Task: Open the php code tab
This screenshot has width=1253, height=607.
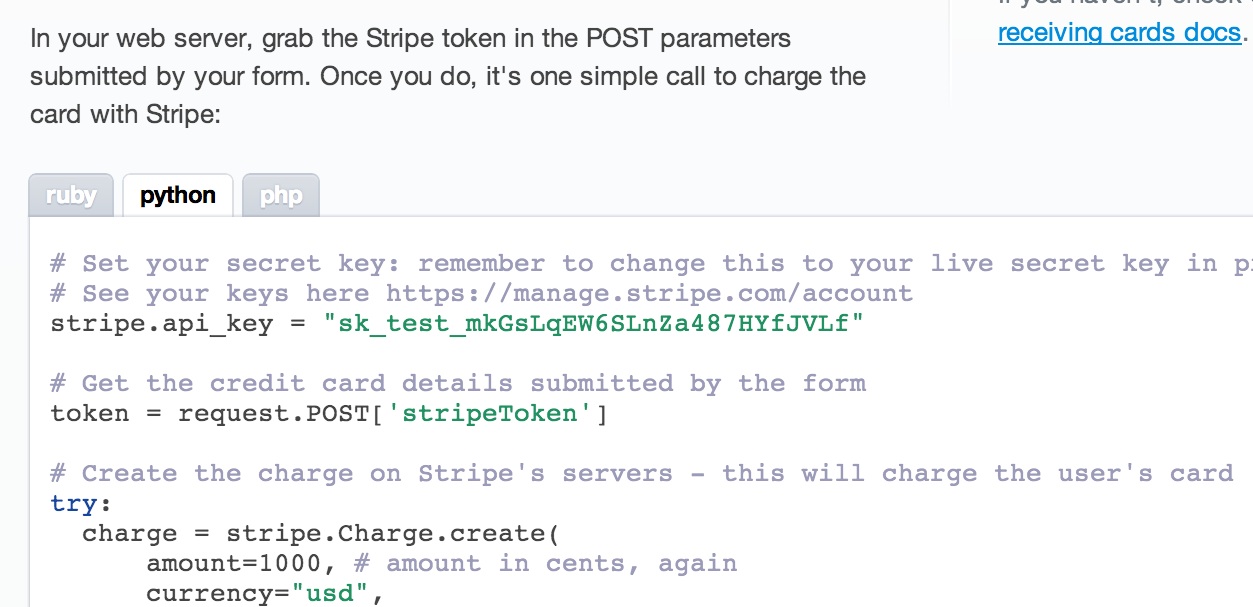Action: click(281, 196)
